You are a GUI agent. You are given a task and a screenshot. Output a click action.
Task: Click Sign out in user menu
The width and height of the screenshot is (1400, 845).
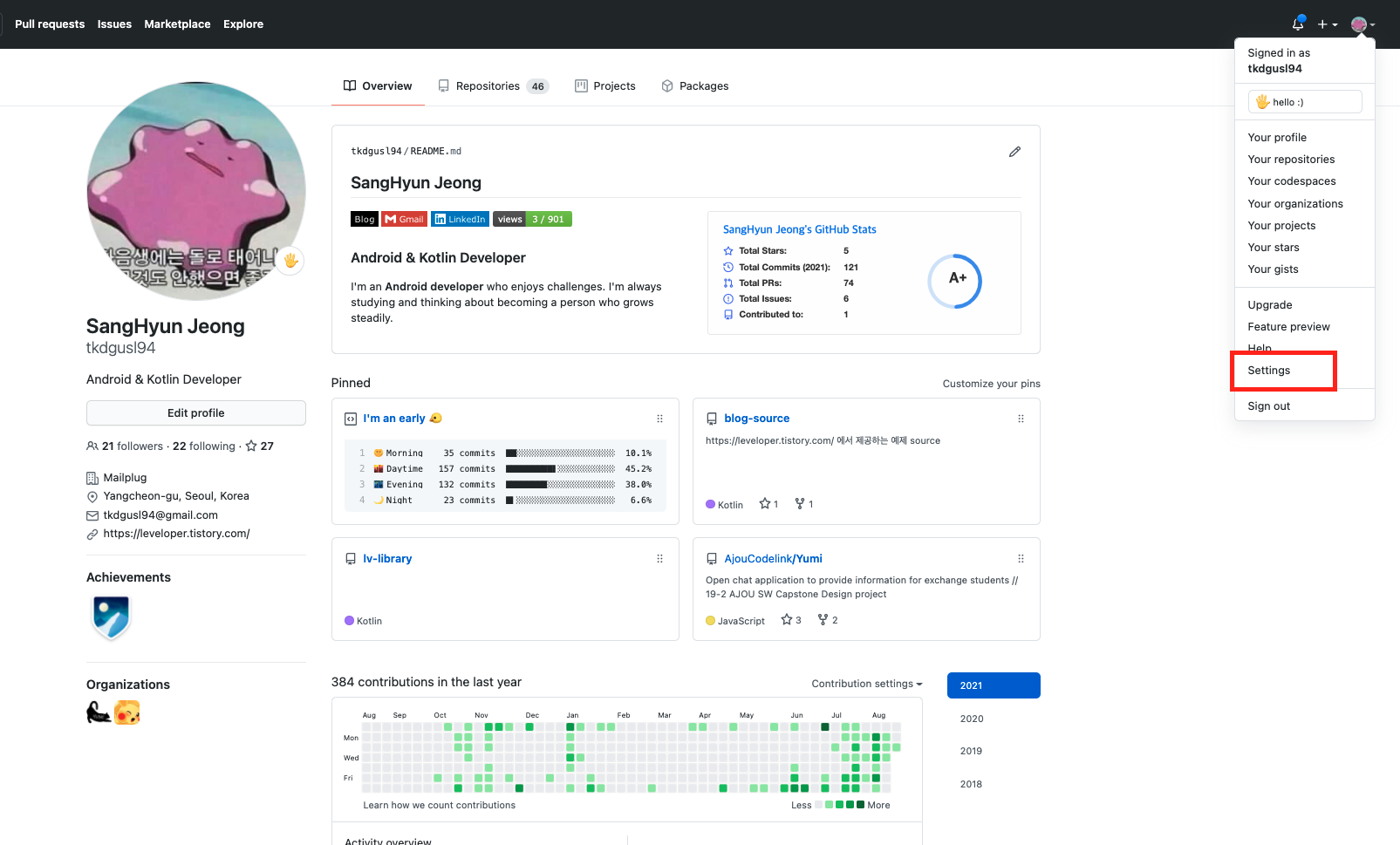1305,406
